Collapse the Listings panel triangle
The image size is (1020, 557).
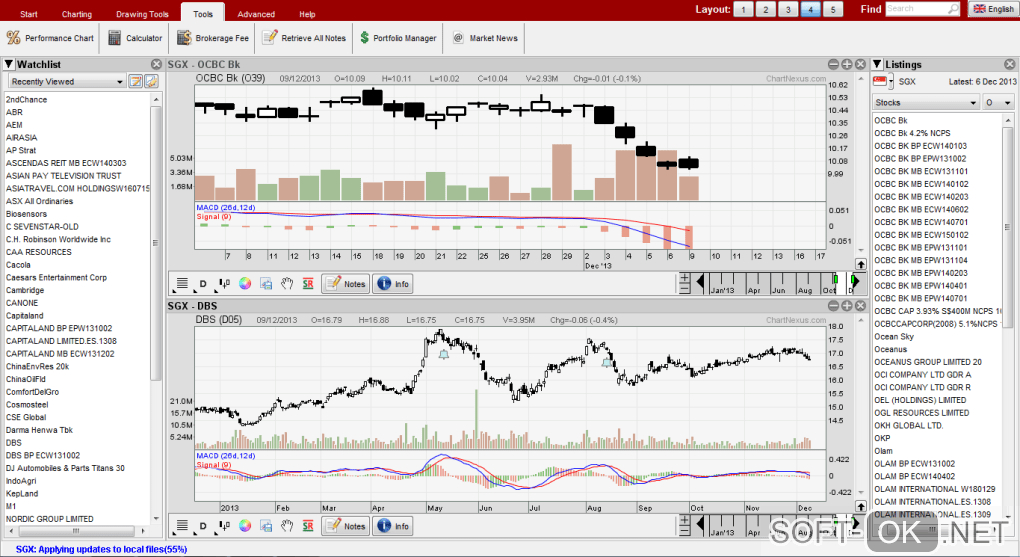point(877,64)
